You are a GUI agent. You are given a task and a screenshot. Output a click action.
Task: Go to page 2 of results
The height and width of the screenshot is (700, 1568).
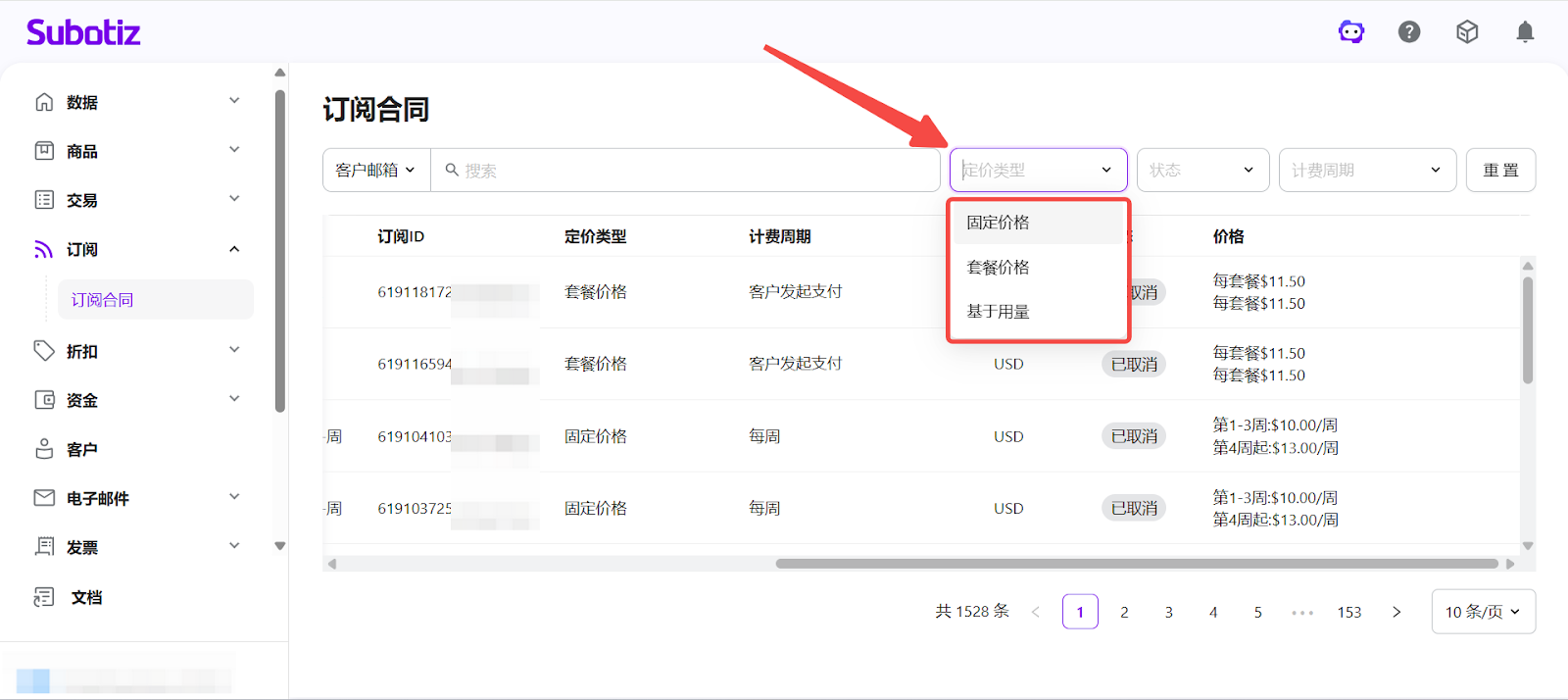(x=1124, y=612)
